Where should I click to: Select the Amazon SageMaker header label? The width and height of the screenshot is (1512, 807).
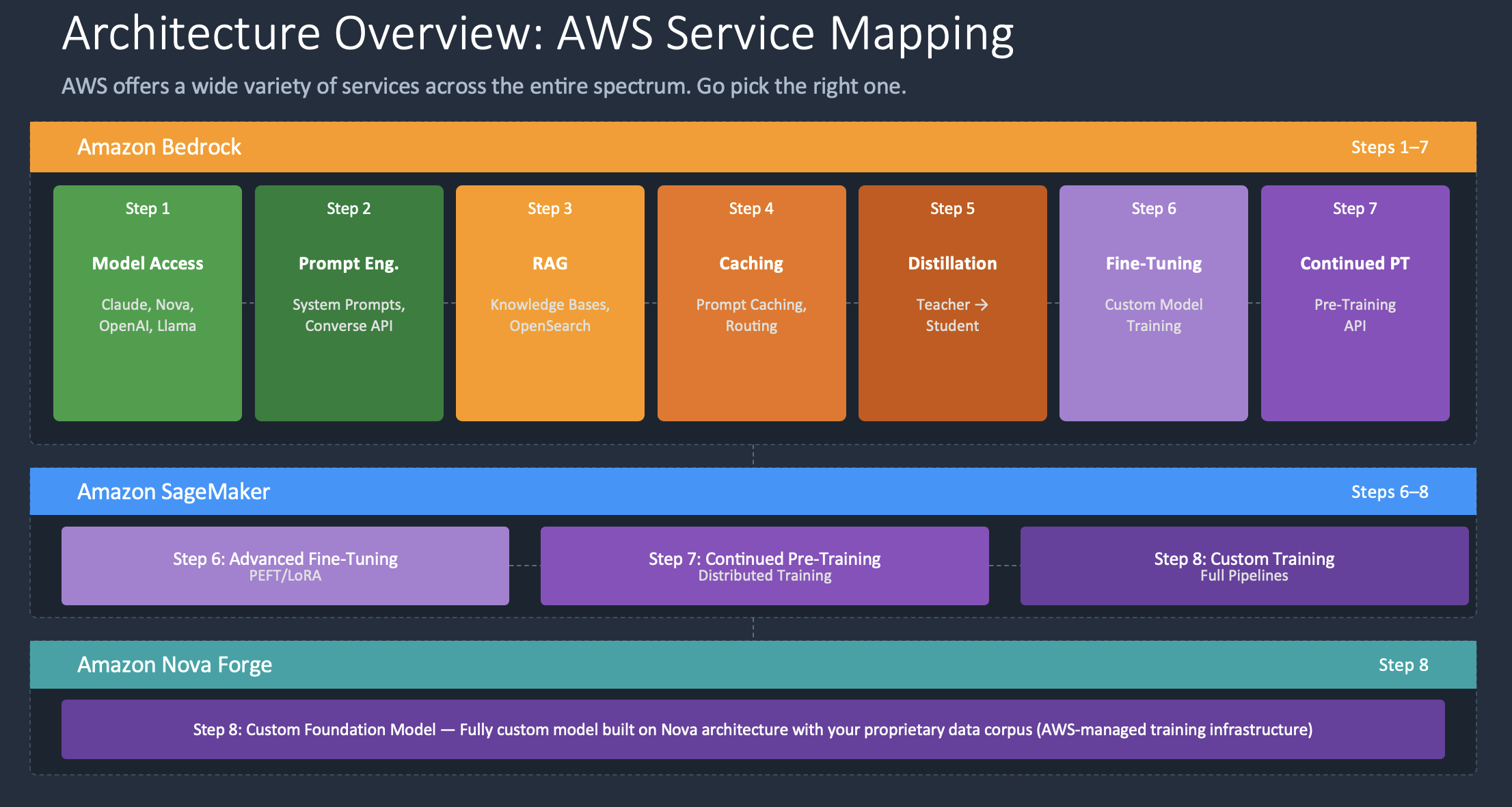click(x=174, y=492)
